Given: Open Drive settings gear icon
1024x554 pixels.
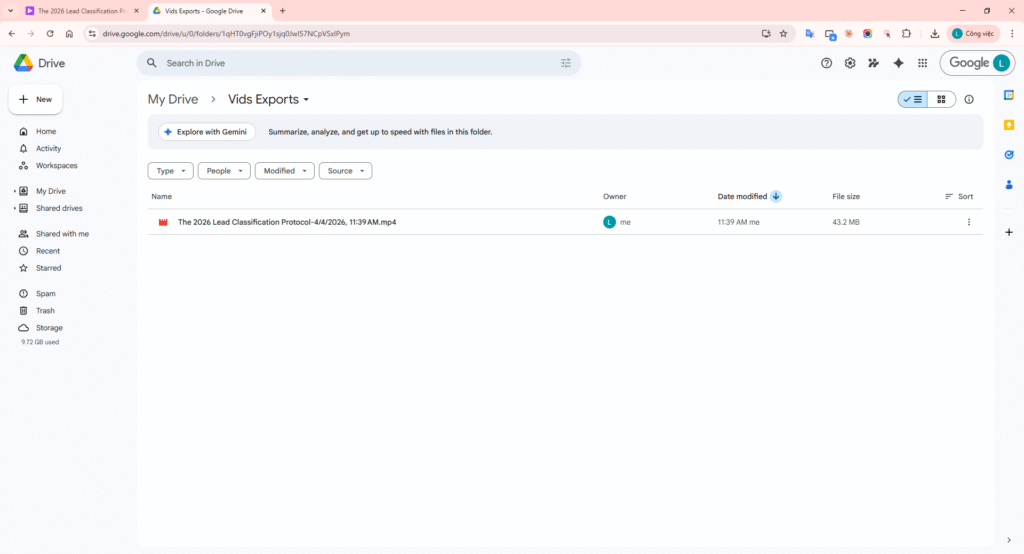Looking at the screenshot, I should point(850,63).
